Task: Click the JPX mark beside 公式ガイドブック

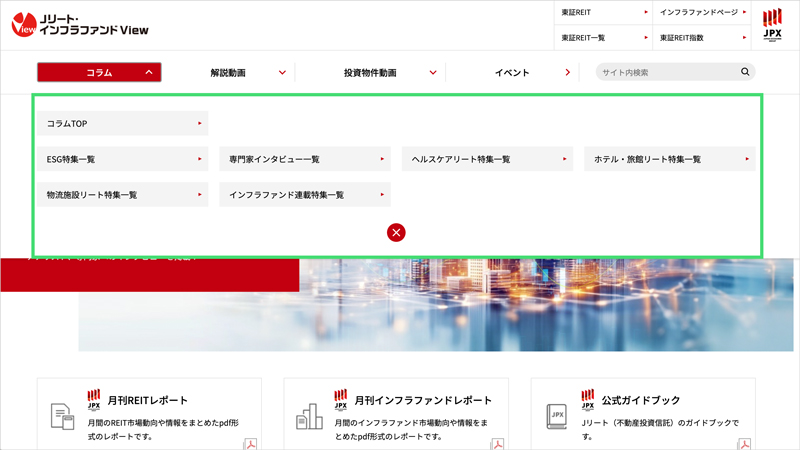Action: (x=588, y=399)
